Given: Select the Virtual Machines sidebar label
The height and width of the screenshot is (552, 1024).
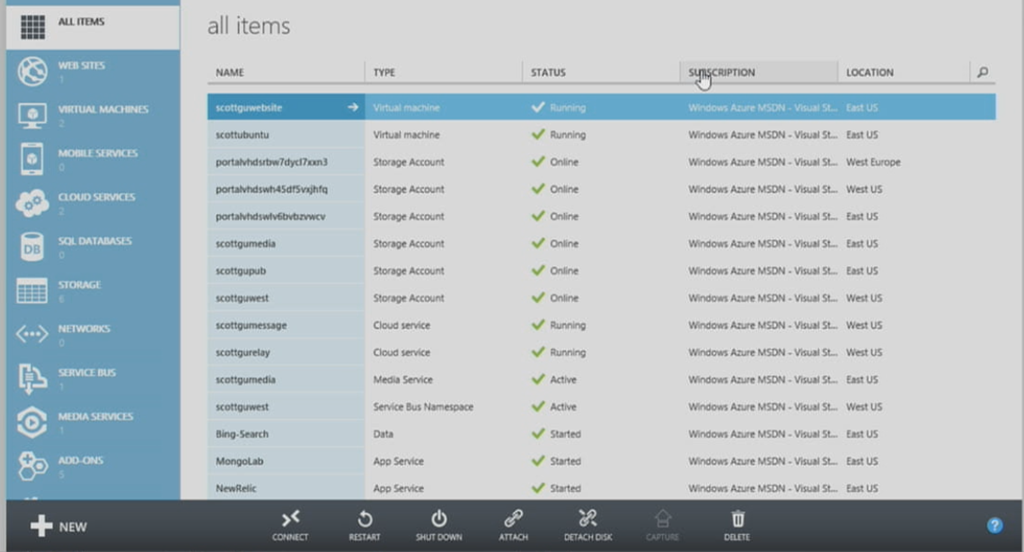Looking at the screenshot, I should 103,109.
